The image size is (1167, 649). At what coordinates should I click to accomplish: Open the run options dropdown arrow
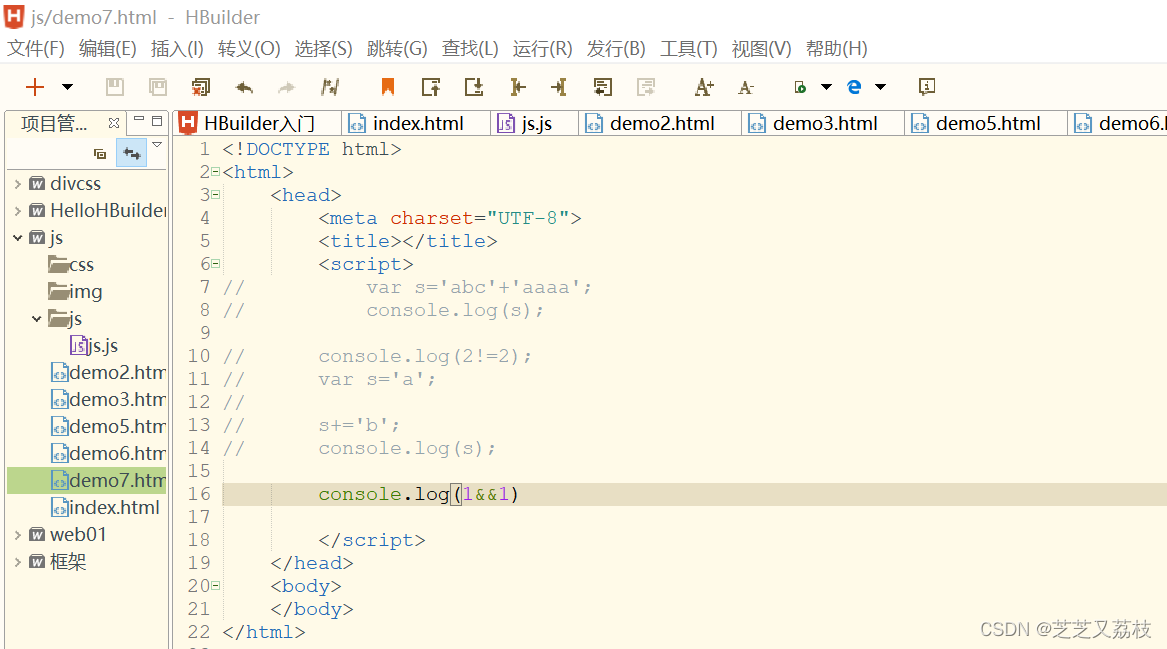pos(826,87)
